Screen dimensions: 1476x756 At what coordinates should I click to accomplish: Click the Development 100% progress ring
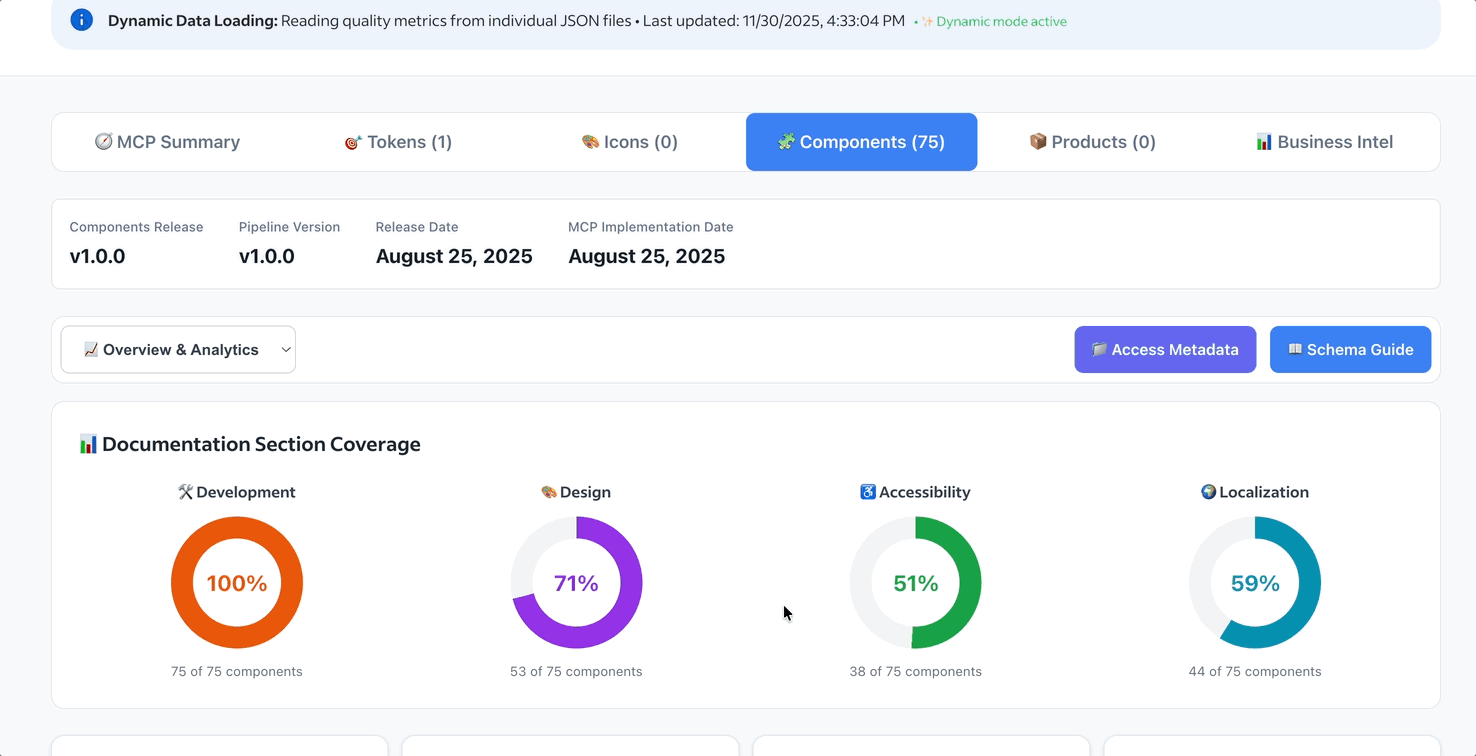click(x=237, y=583)
